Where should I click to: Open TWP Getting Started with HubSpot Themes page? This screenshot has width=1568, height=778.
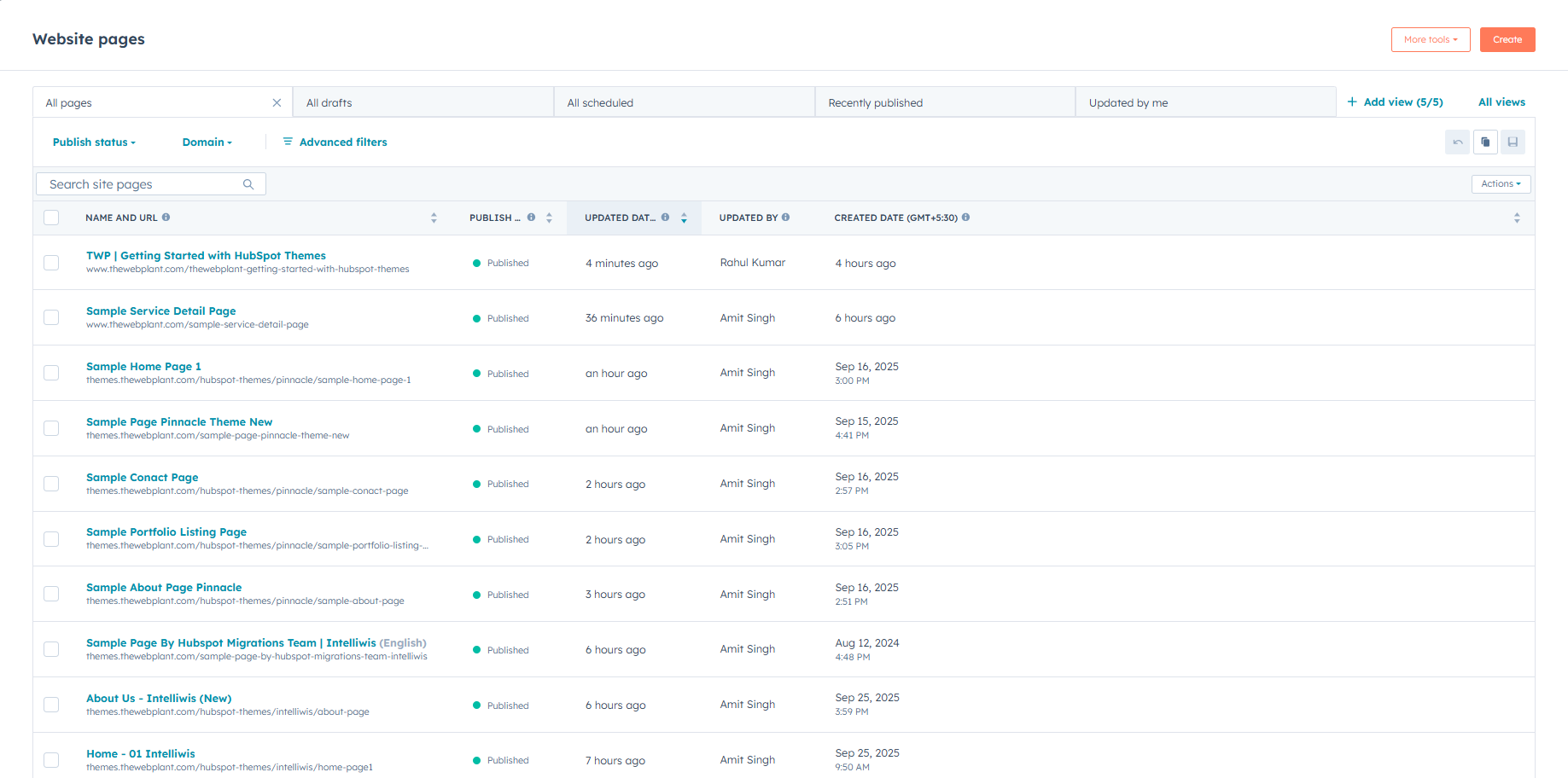[206, 255]
